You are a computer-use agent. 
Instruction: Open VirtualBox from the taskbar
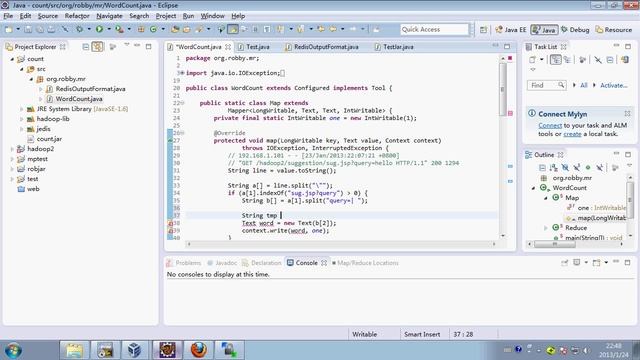[134, 350]
